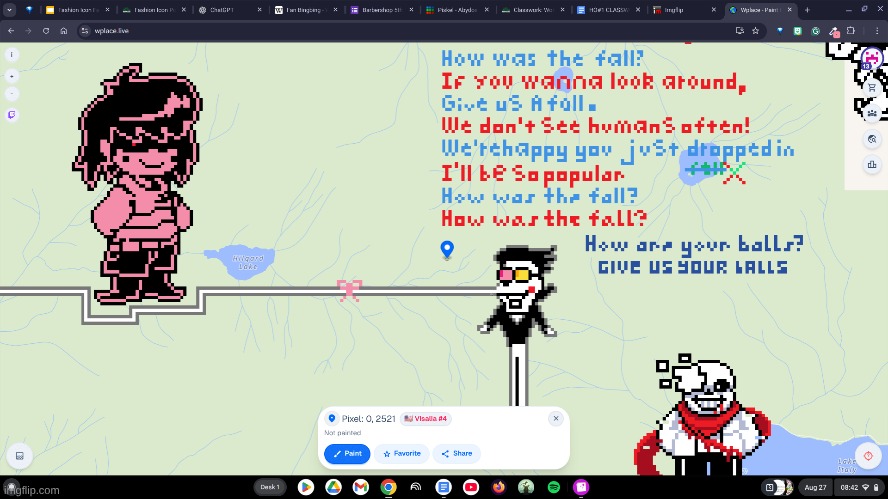Viewport: 888px width, 499px height.
Task: Open Google Play Store from the shelf
Action: [x=306, y=487]
